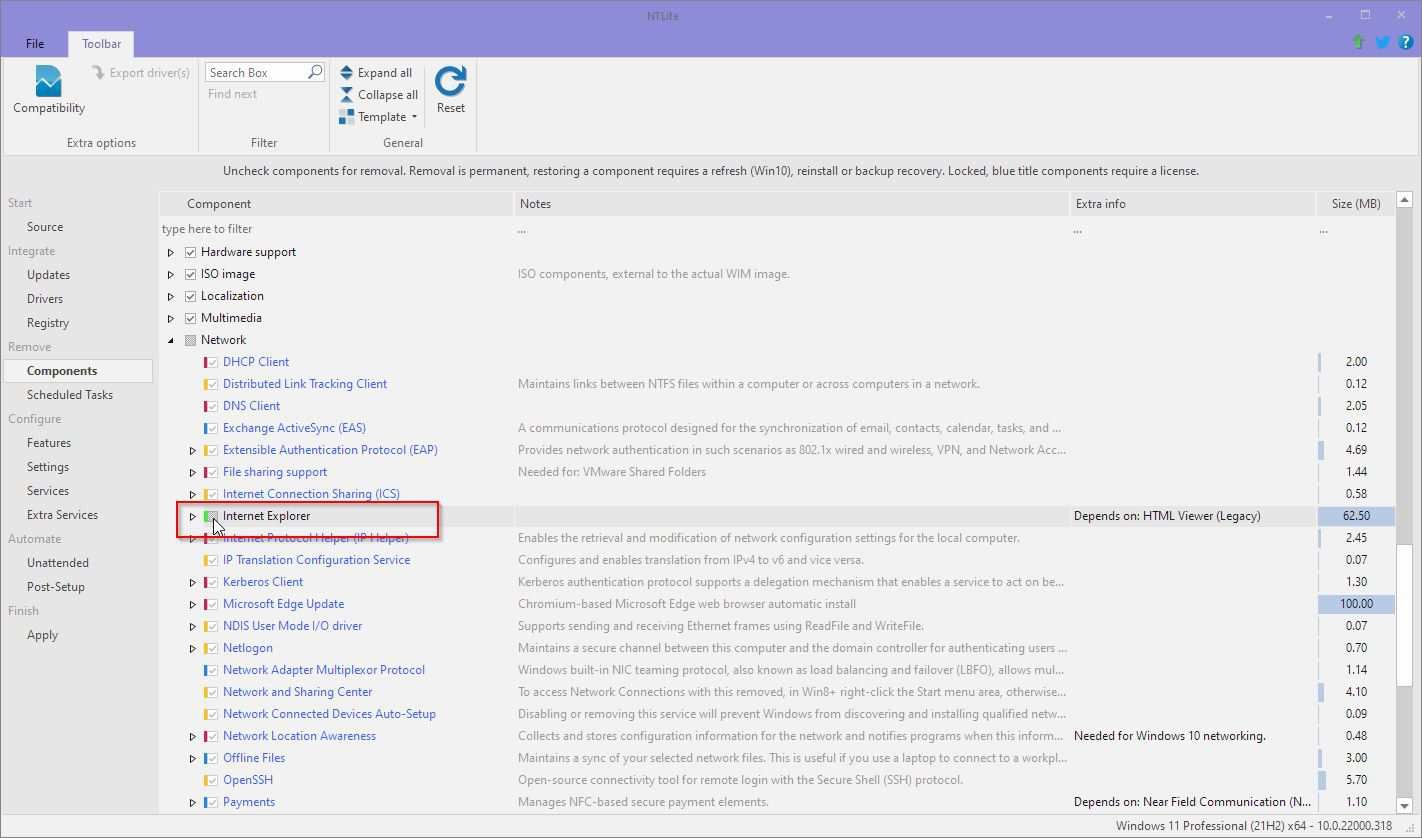Click the Extra info column header
Image resolution: width=1422 pixels, height=838 pixels.
[x=1193, y=203]
